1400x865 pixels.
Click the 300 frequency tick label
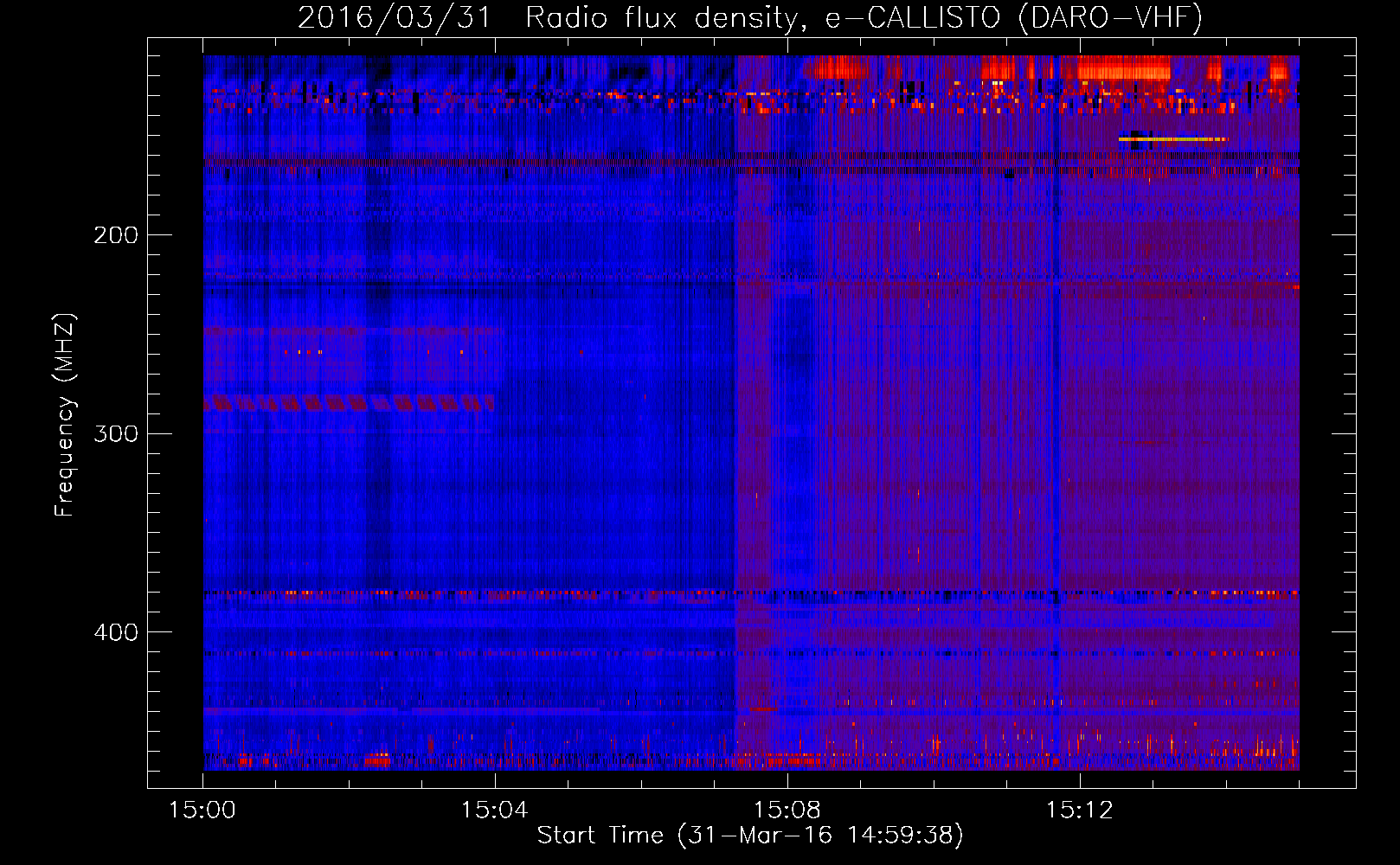coord(116,433)
